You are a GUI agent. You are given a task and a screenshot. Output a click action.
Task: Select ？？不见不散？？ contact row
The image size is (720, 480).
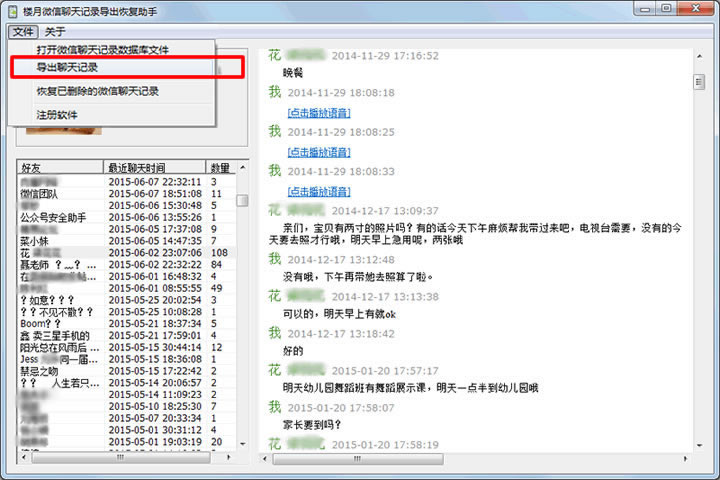tap(127, 312)
